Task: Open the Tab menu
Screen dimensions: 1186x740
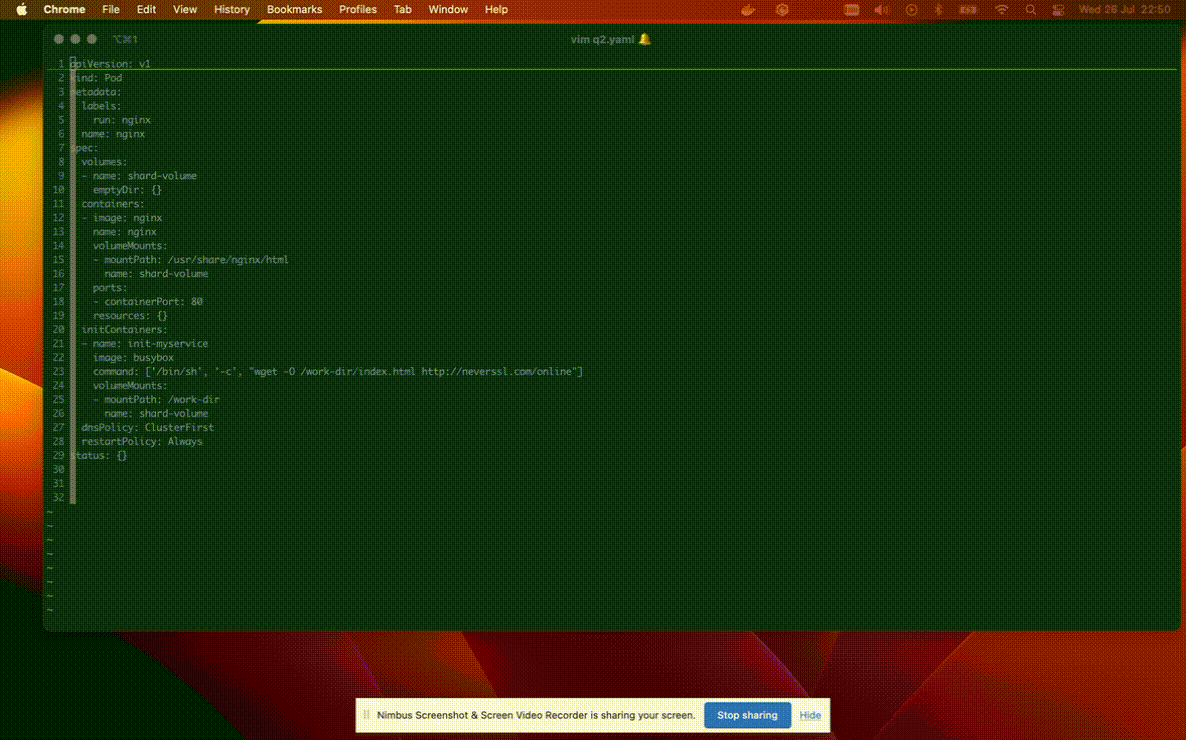Action: click(402, 9)
